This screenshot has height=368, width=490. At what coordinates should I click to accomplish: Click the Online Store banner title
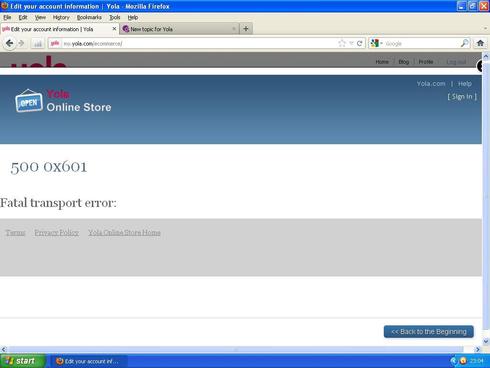tap(79, 107)
